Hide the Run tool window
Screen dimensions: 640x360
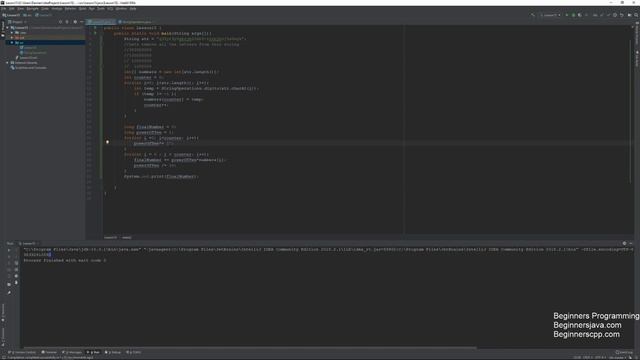(631, 243)
